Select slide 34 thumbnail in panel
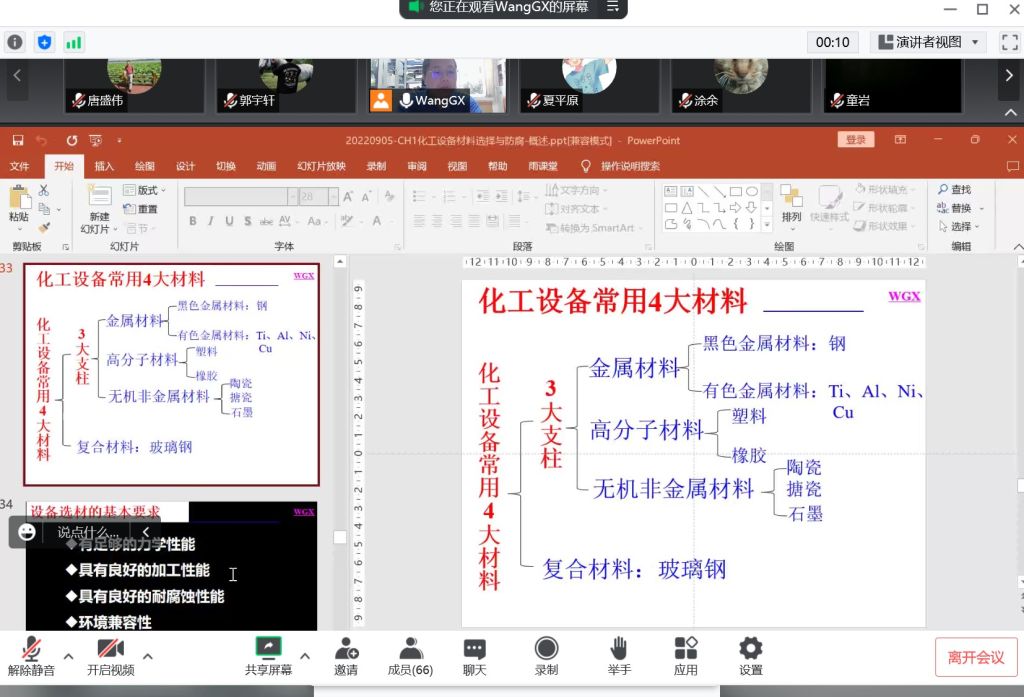Viewport: 1024px width, 697px height. coord(171,565)
